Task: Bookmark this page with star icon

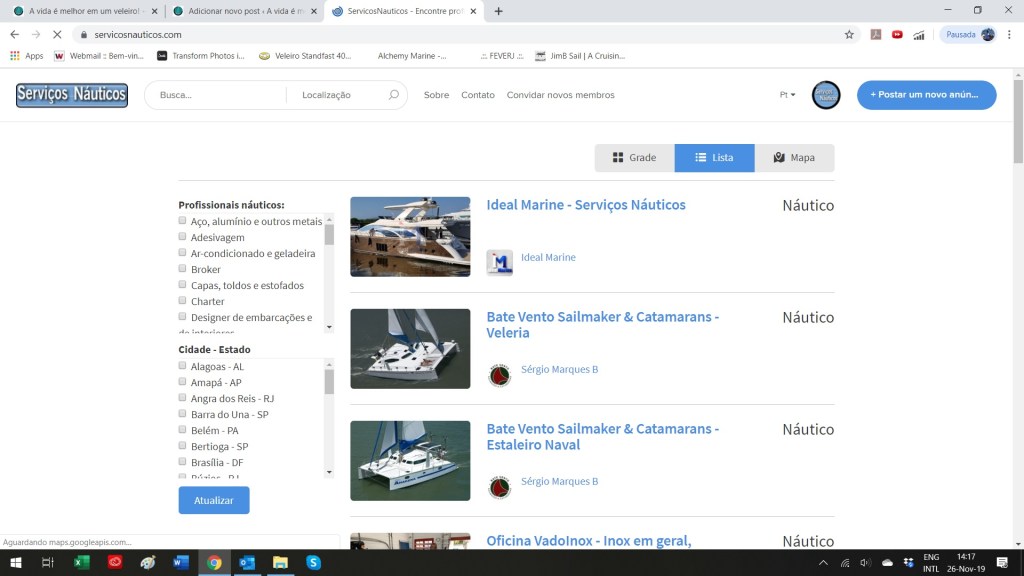Action: (849, 34)
